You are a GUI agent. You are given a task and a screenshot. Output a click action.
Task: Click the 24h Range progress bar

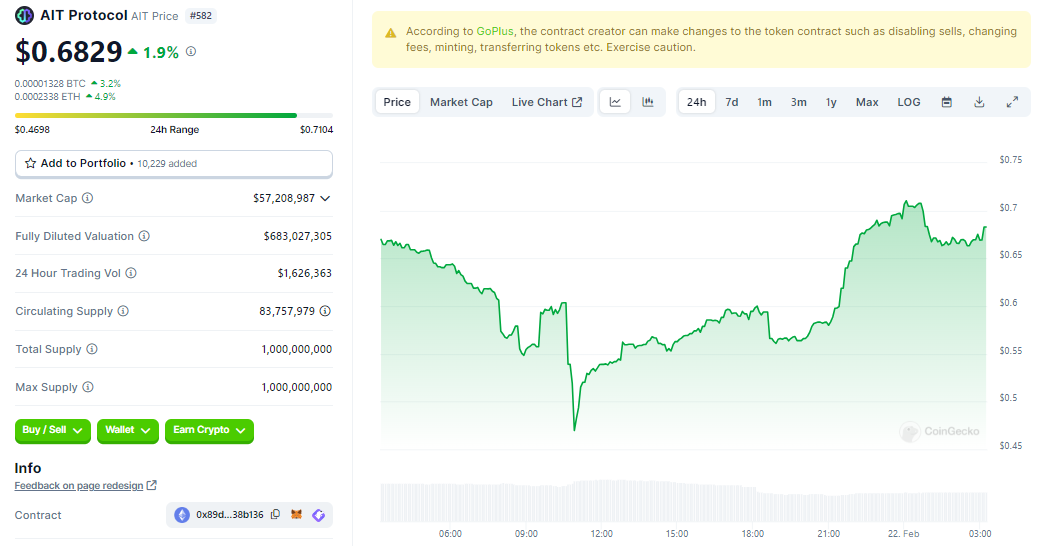pos(173,115)
